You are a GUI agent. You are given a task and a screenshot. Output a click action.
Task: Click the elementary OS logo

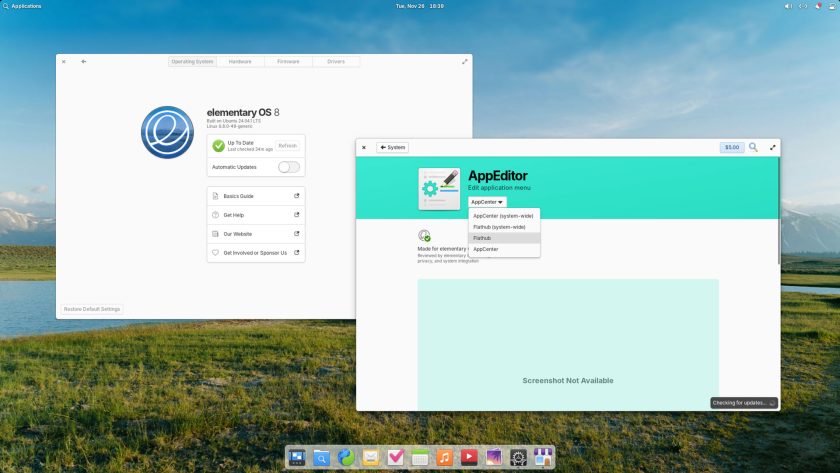coord(168,132)
